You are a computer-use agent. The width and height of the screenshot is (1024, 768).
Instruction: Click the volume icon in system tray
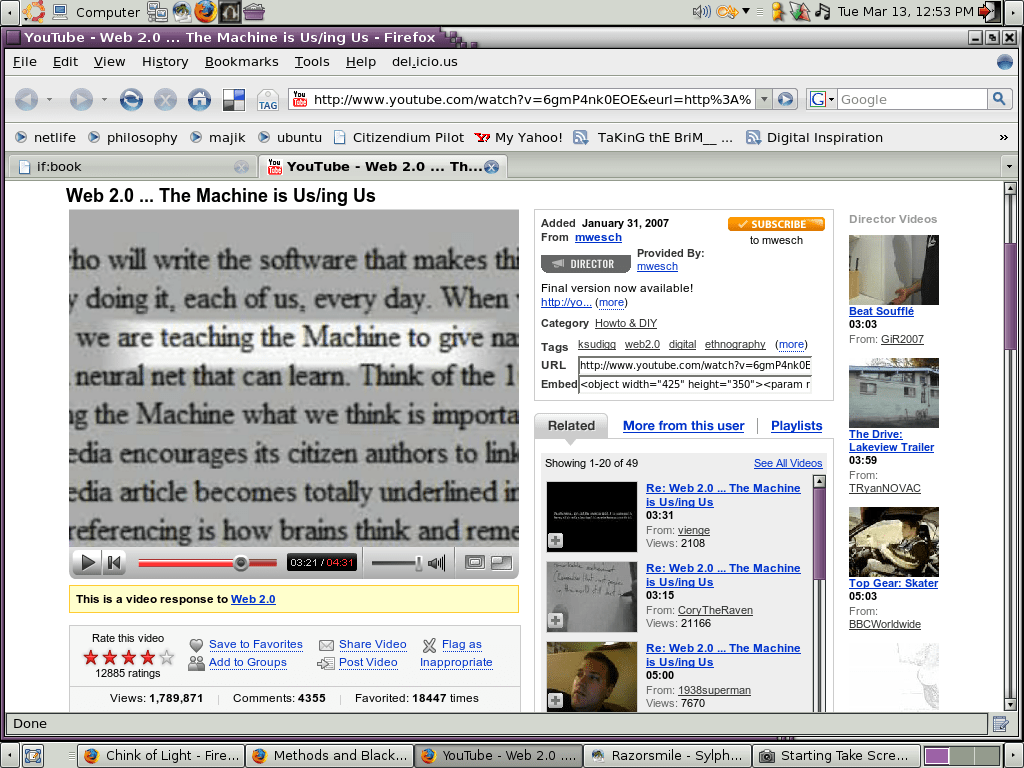701,12
